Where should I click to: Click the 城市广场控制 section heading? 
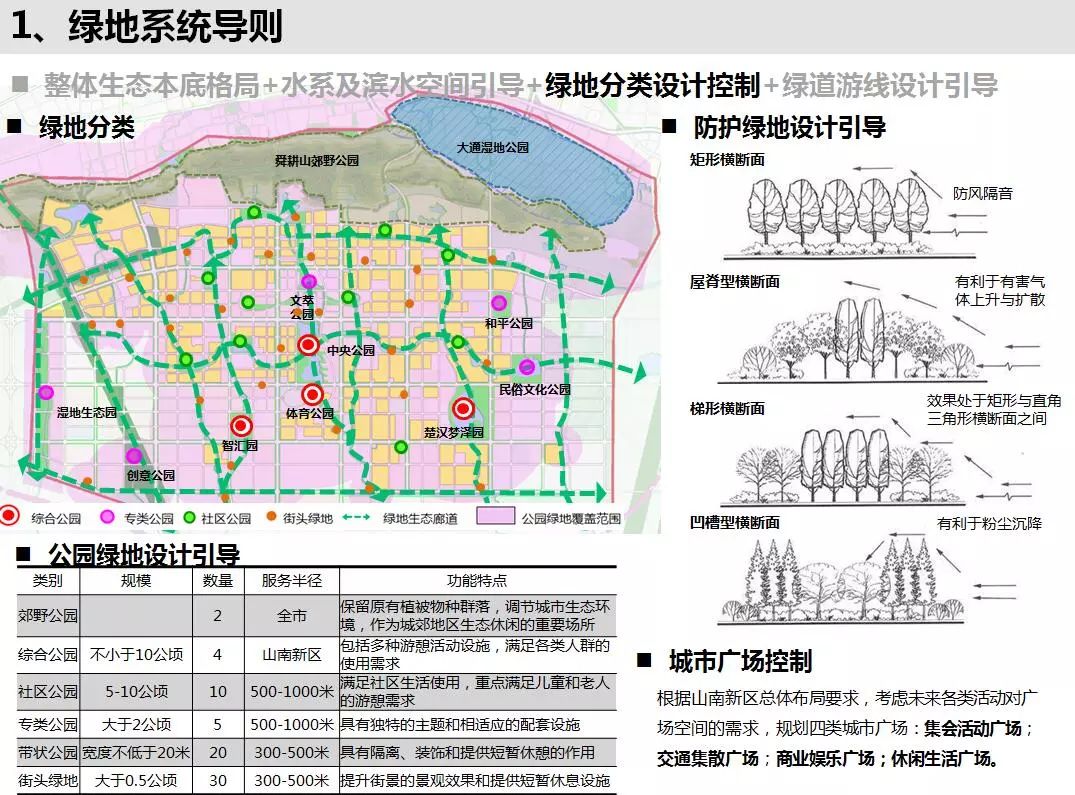[740, 661]
